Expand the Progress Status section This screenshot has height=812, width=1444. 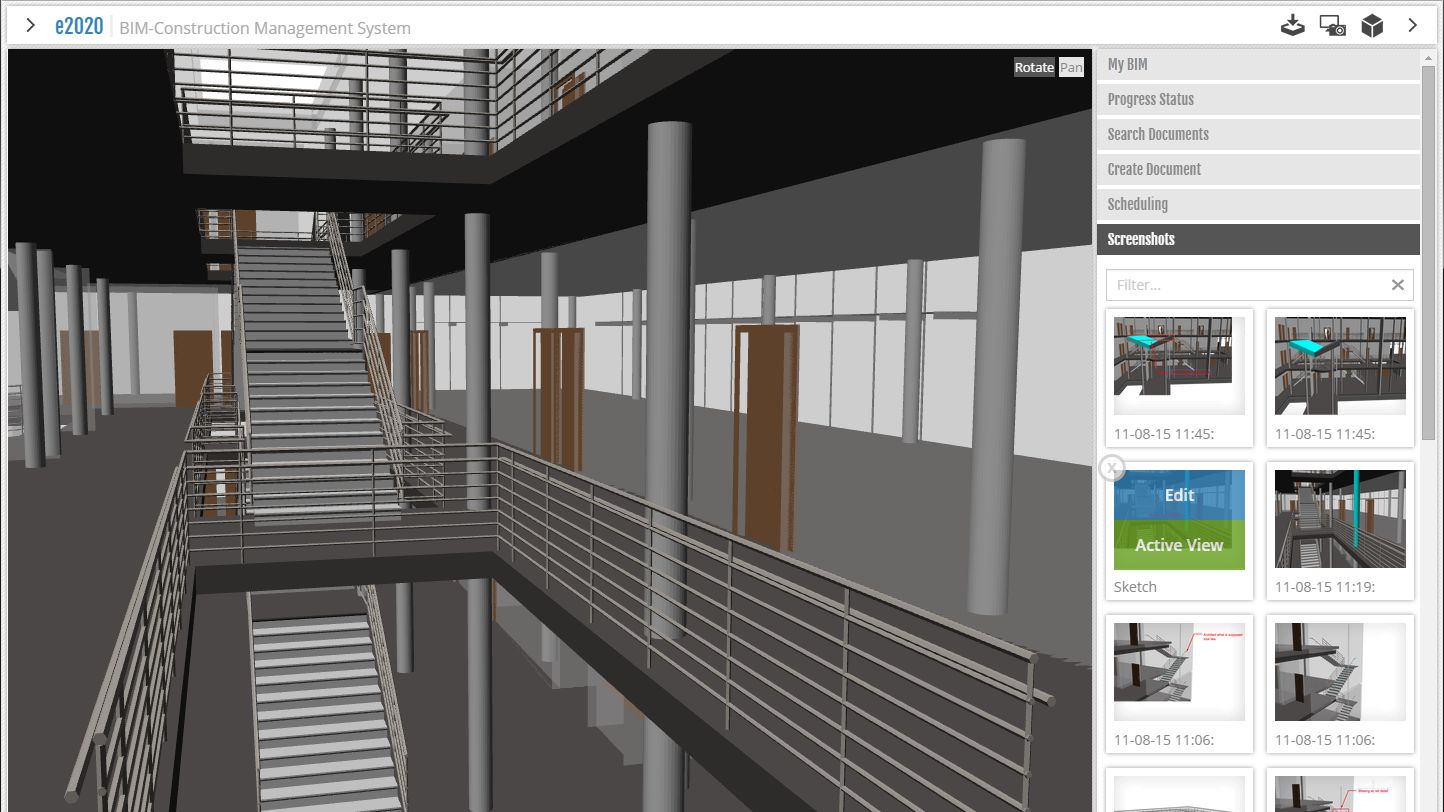click(1258, 99)
